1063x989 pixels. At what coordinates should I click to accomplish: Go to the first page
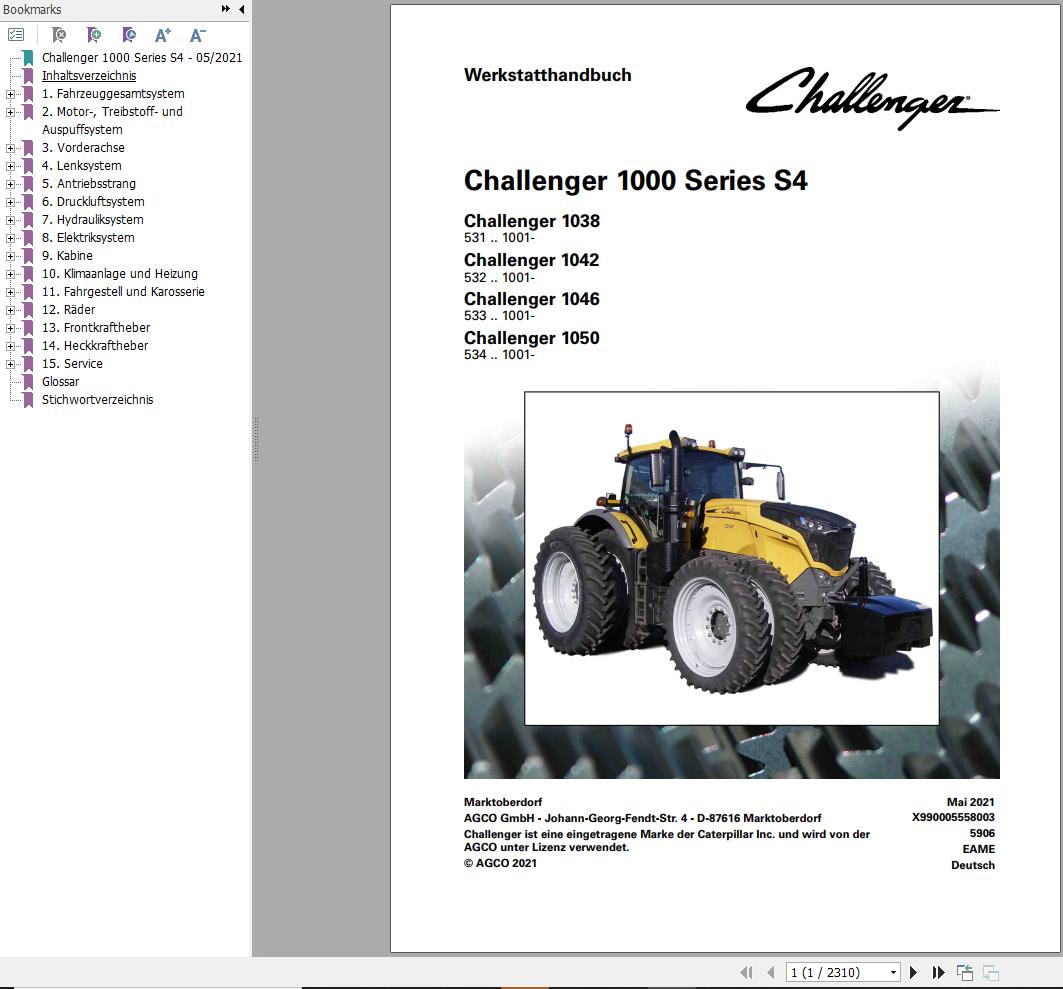pos(746,973)
